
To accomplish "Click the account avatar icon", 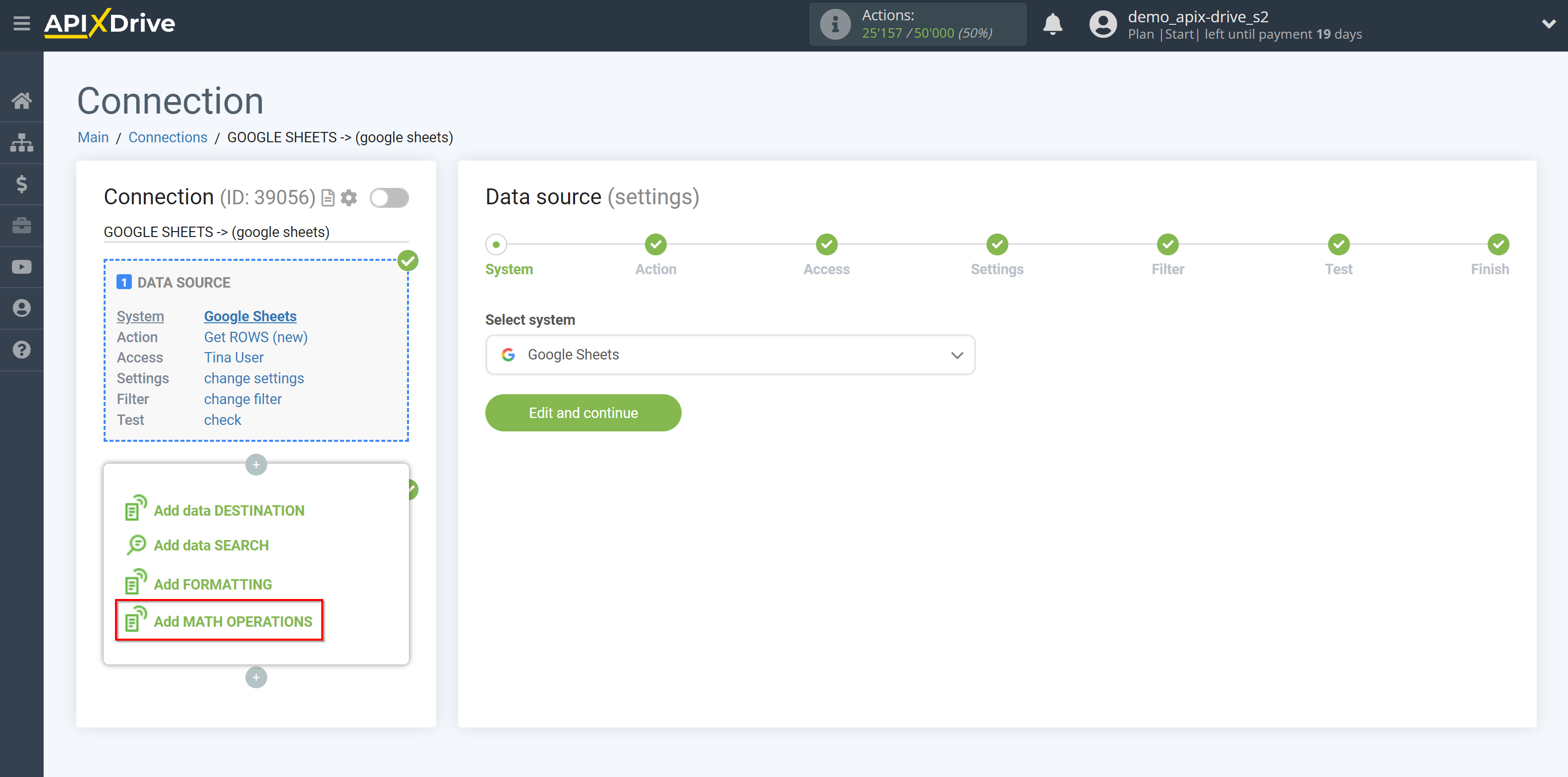I will coord(1103,24).
